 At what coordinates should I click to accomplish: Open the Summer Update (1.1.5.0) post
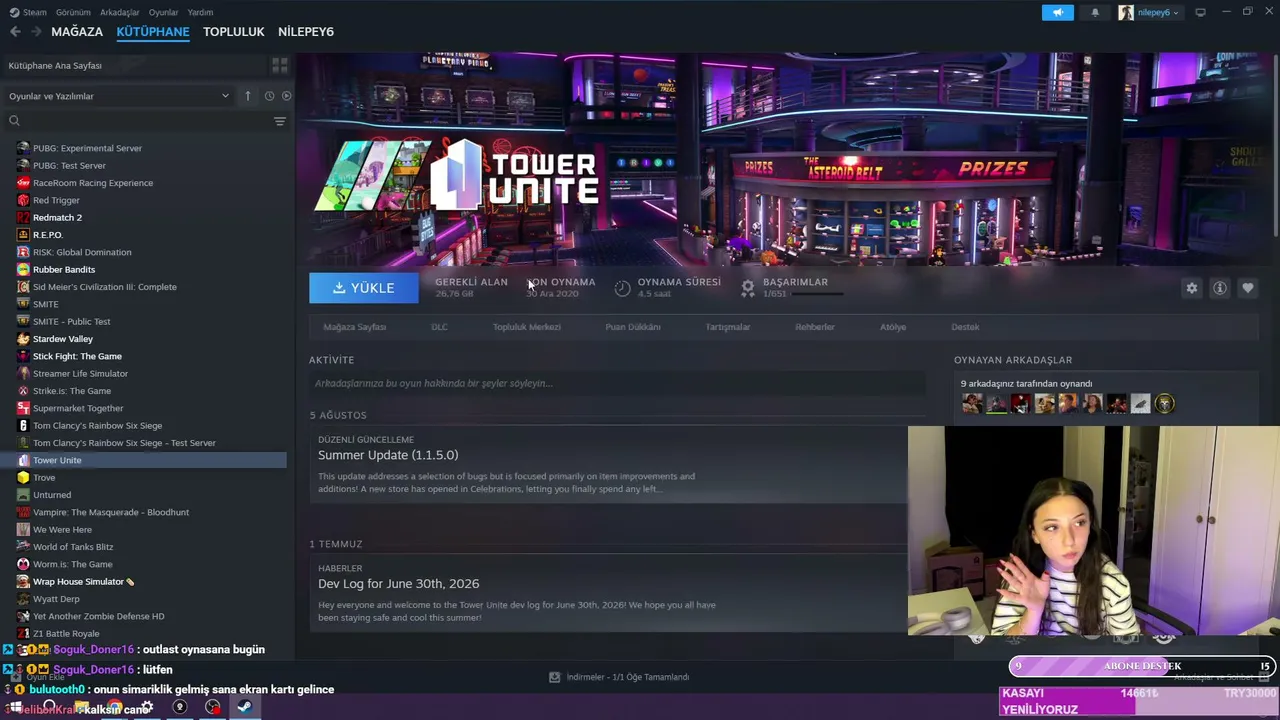(x=388, y=455)
